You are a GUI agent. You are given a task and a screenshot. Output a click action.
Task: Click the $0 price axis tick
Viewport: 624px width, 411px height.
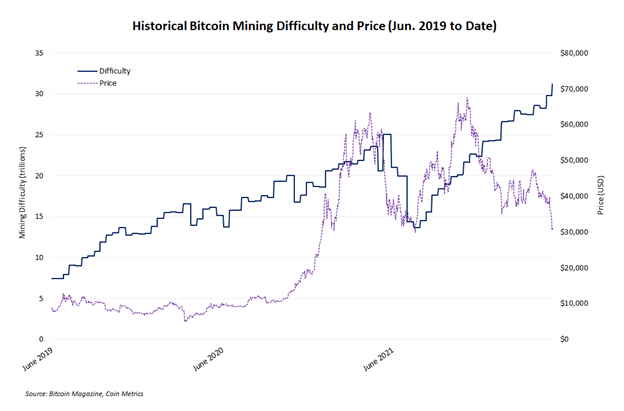[x=566, y=339]
